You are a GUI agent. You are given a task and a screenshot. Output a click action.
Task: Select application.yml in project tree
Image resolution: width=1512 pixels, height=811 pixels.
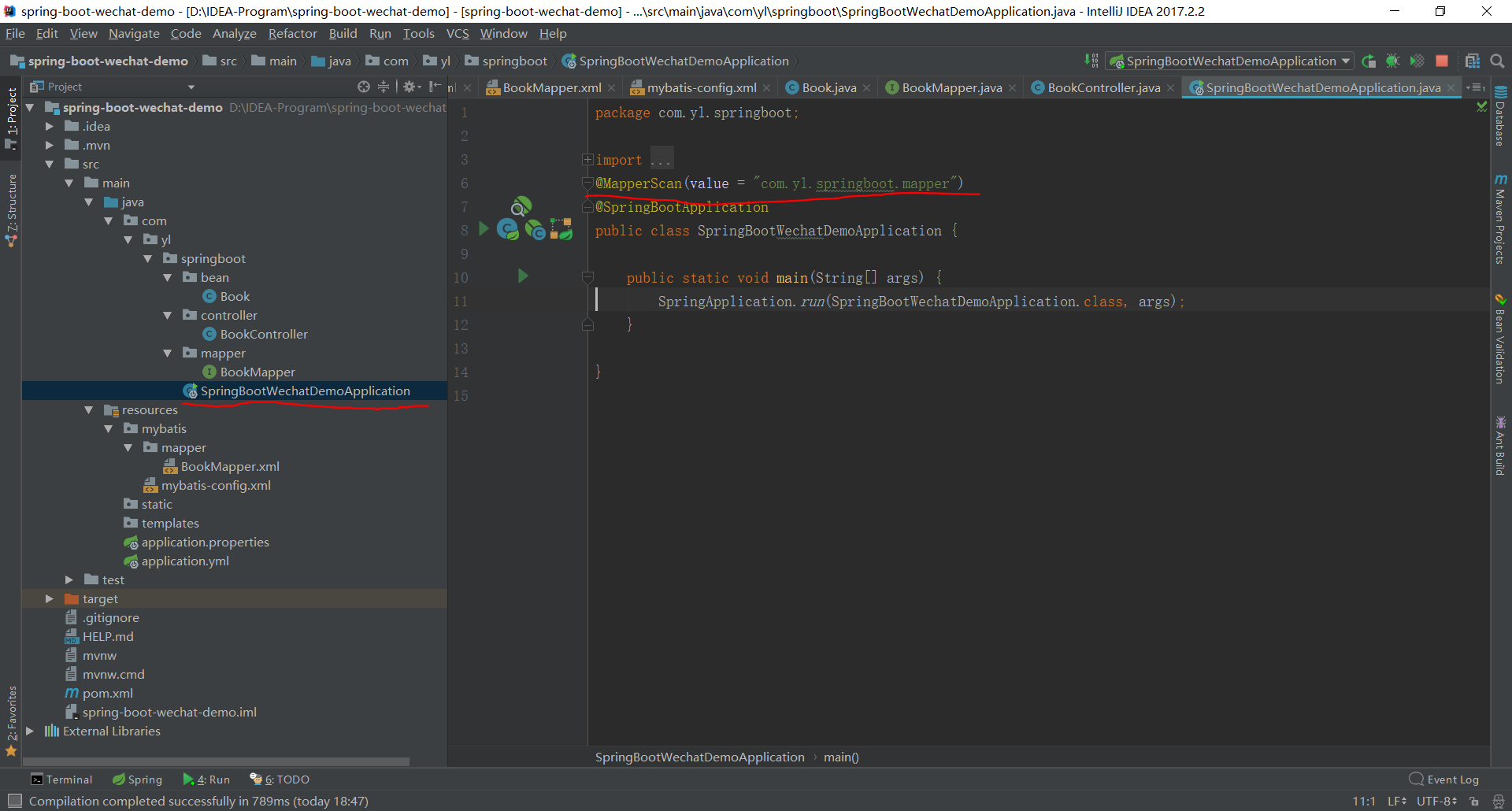[185, 561]
